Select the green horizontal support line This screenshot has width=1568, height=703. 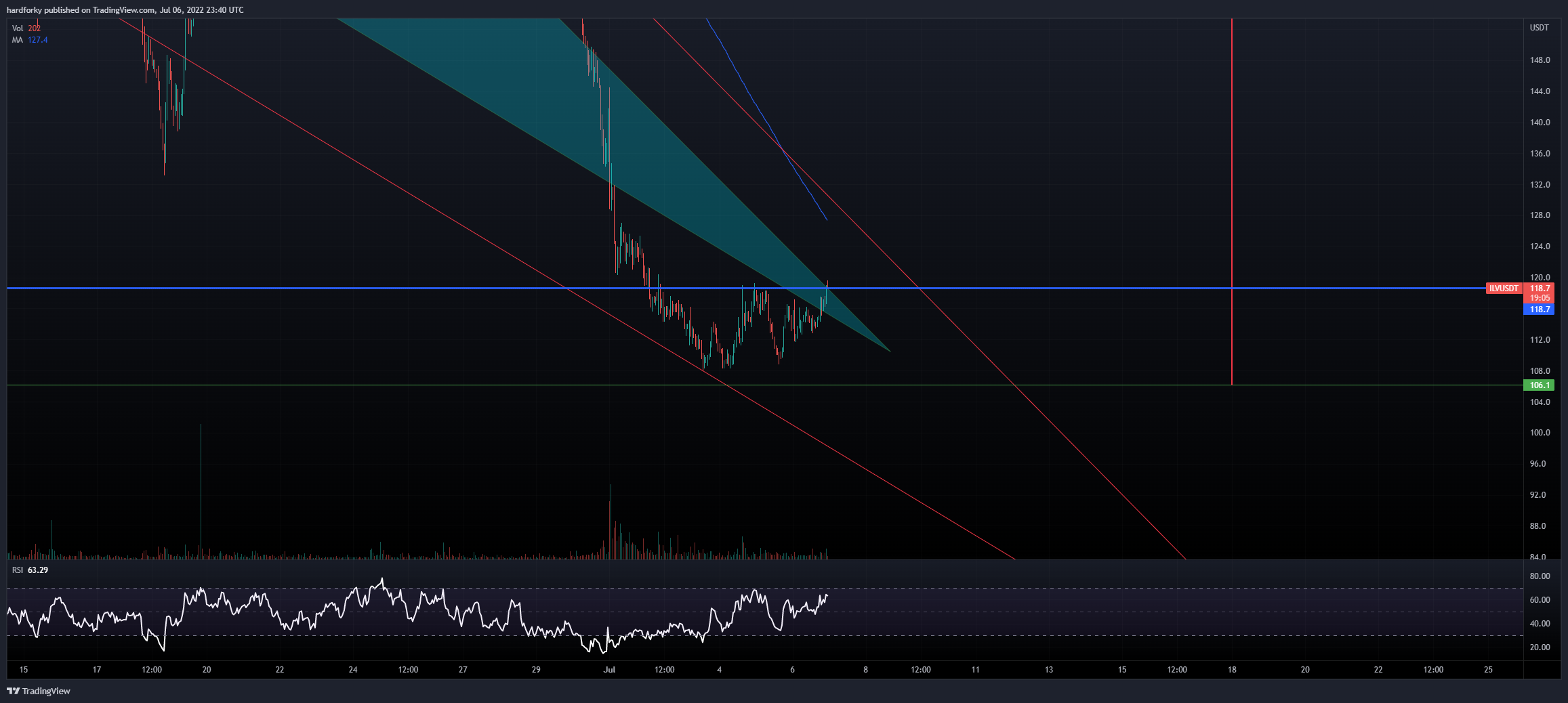coord(764,385)
